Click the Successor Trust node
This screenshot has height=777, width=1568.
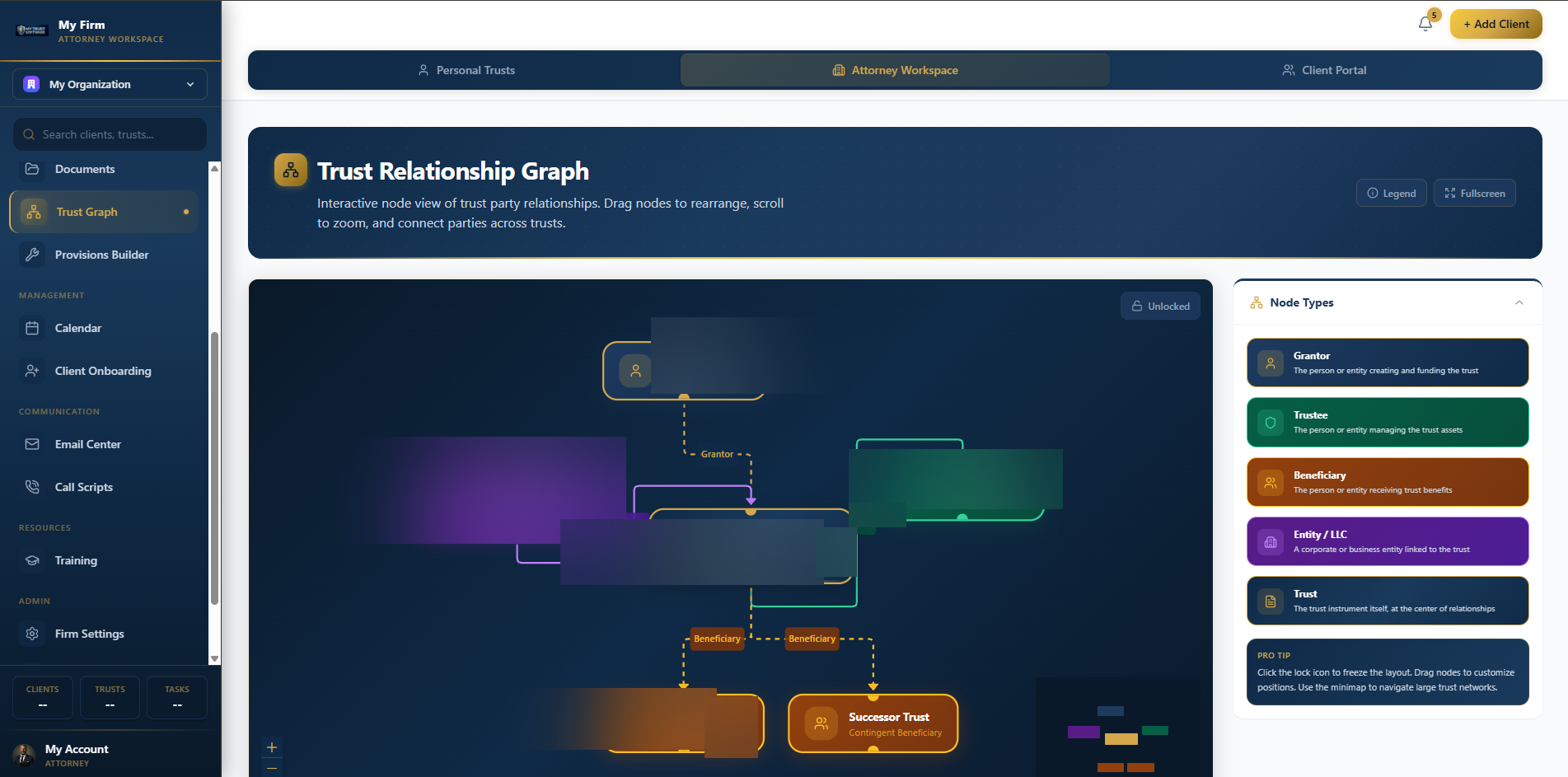pyautogui.click(x=873, y=723)
